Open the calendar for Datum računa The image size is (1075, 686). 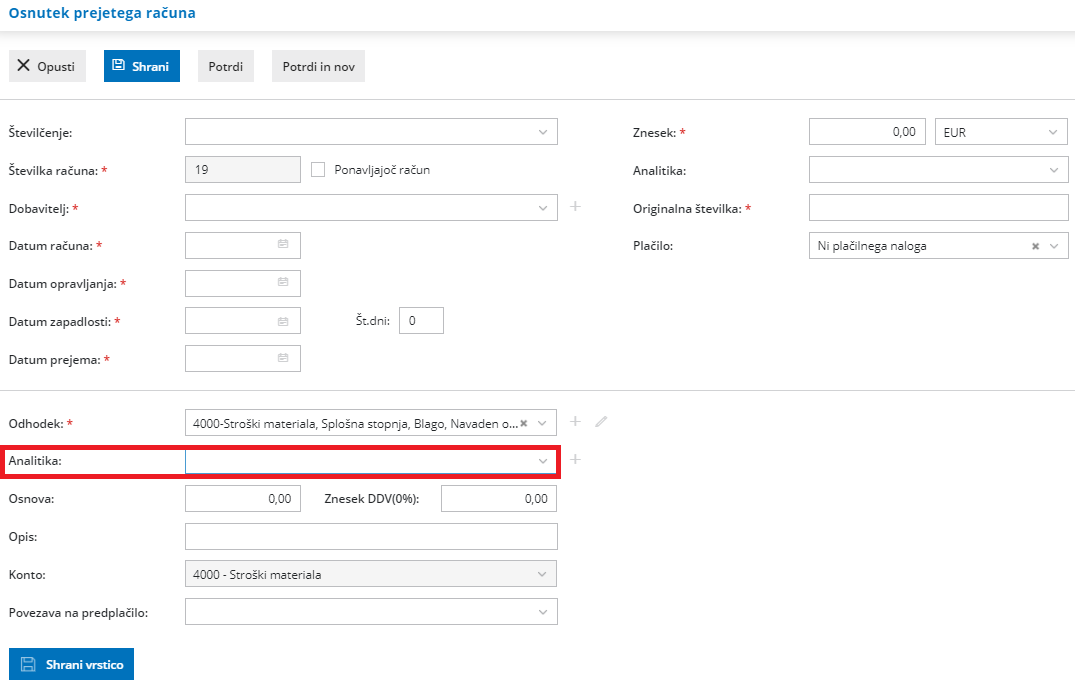point(282,244)
